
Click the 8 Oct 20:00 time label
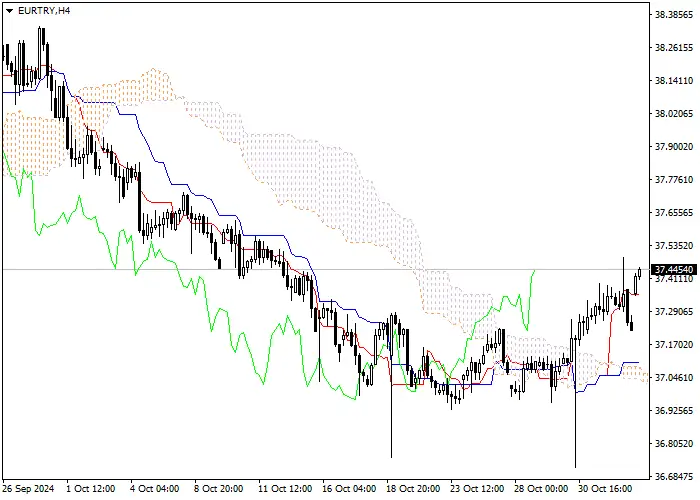(219, 489)
